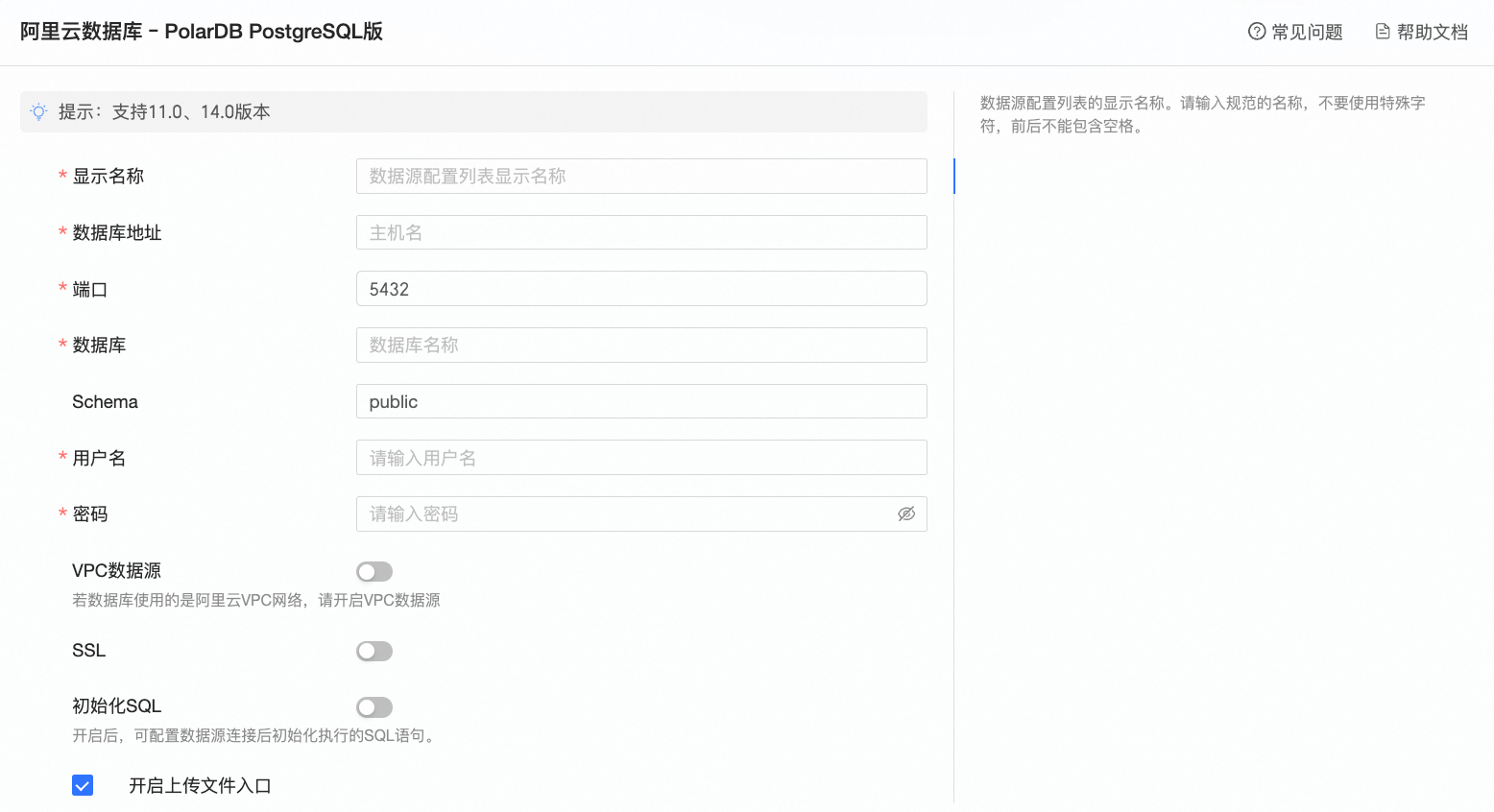Uncheck the 开启上传文件入口 checkbox
This screenshot has width=1494, height=812.
pos(83,785)
